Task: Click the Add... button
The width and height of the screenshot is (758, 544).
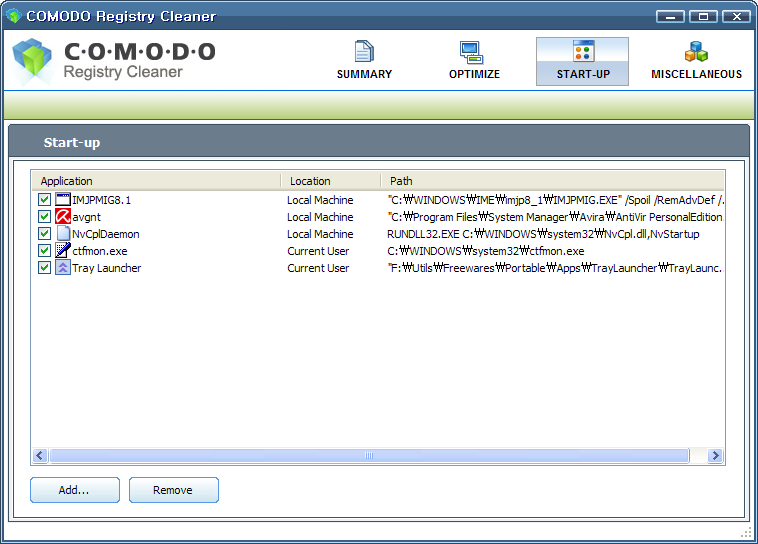Action: (x=74, y=490)
